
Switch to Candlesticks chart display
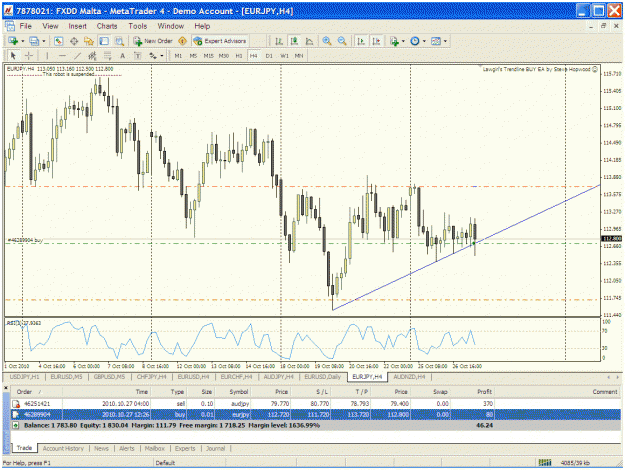tap(294, 41)
